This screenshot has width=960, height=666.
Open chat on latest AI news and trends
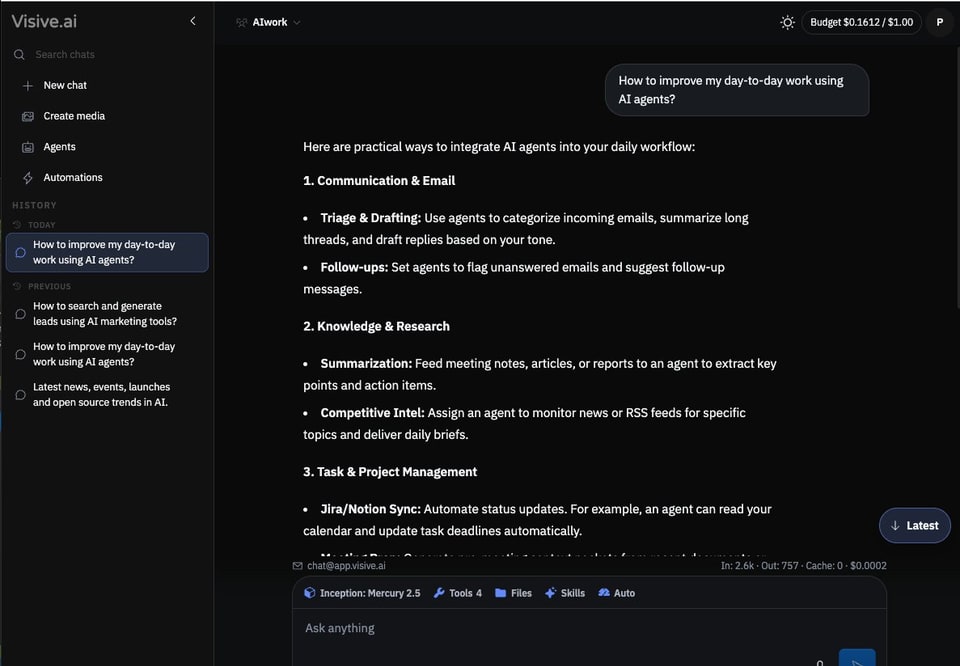(107, 394)
